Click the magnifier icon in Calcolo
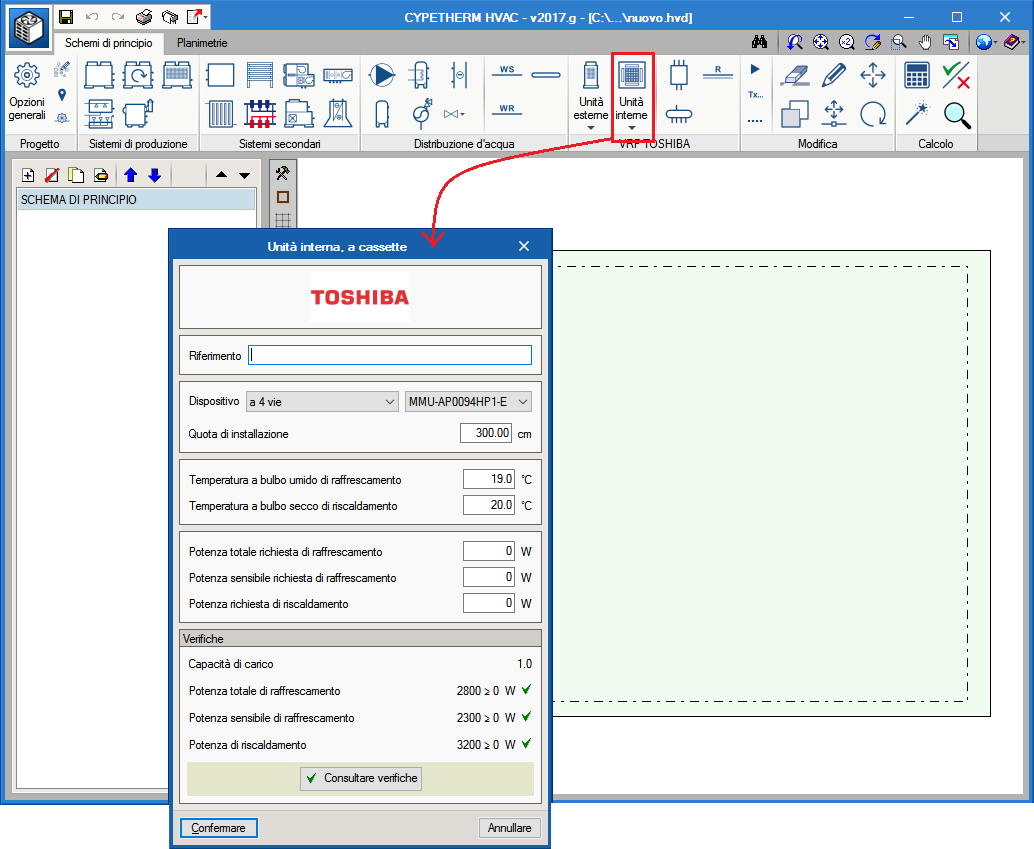The height and width of the screenshot is (849, 1034). 956,114
